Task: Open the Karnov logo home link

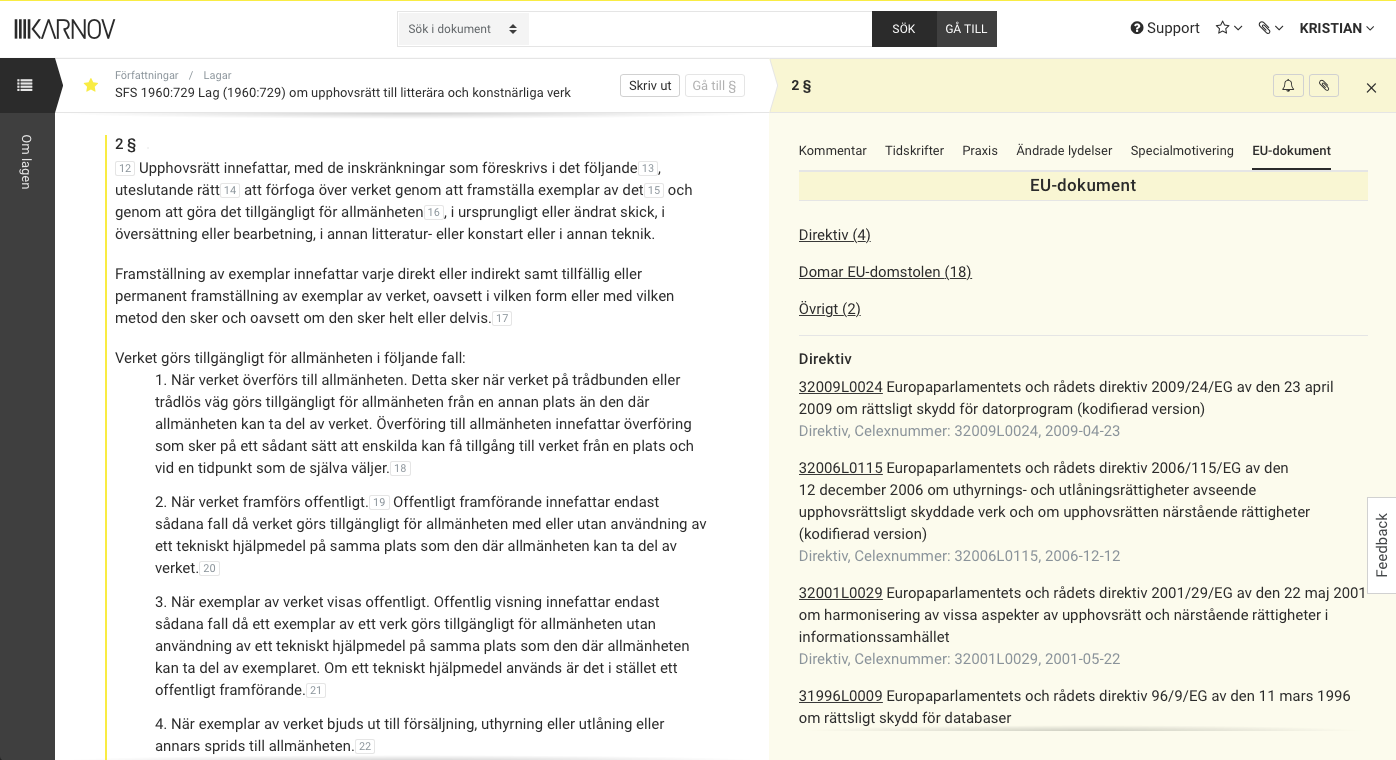Action: [65, 29]
